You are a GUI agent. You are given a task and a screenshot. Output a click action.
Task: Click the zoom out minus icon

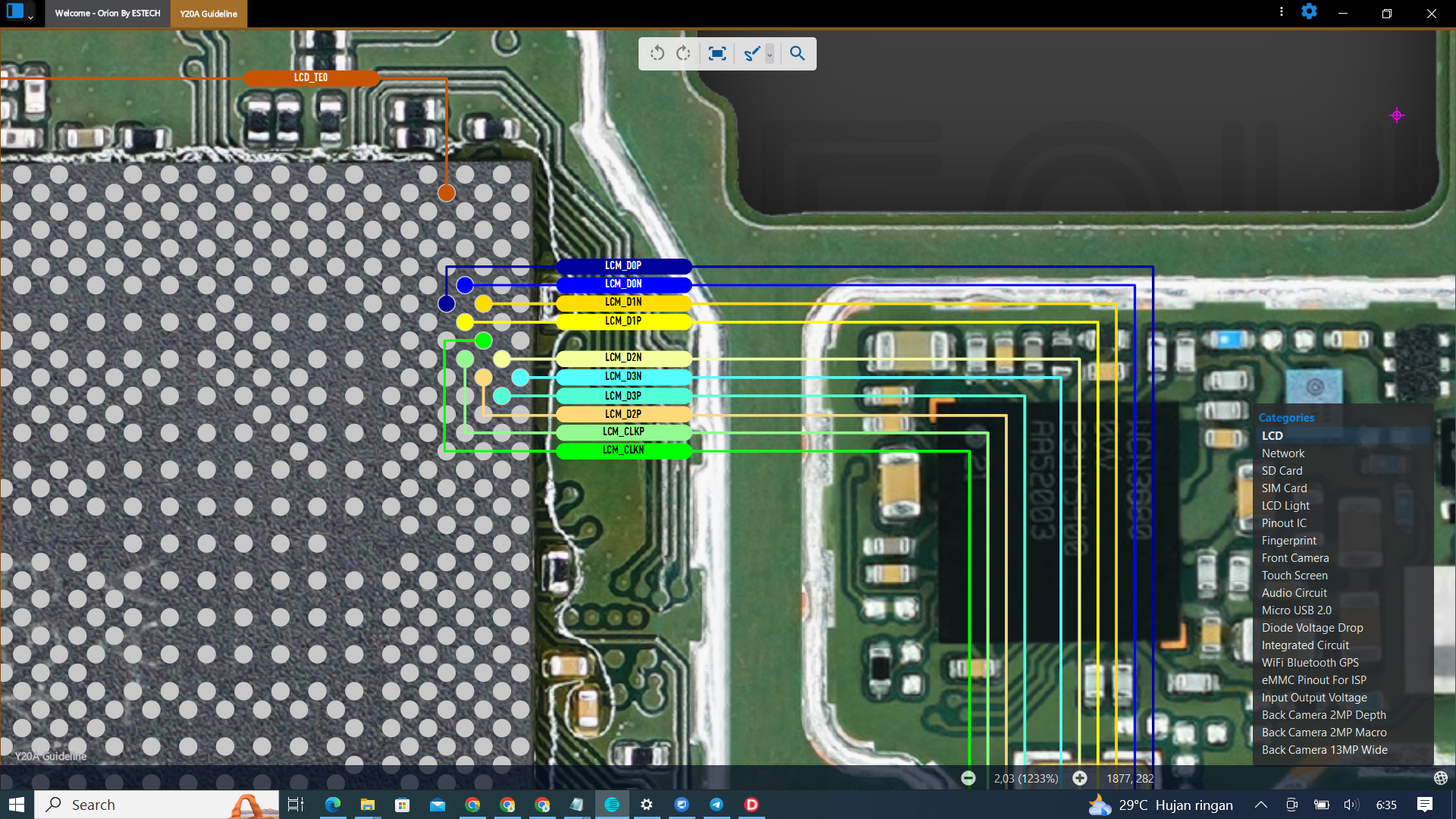pyautogui.click(x=968, y=778)
